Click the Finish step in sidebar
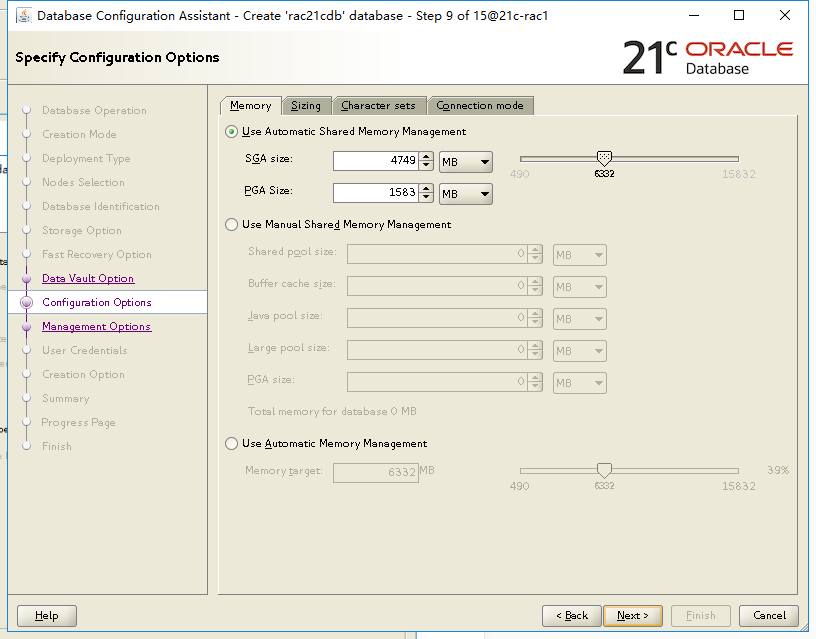The height and width of the screenshot is (639, 816). [57, 446]
